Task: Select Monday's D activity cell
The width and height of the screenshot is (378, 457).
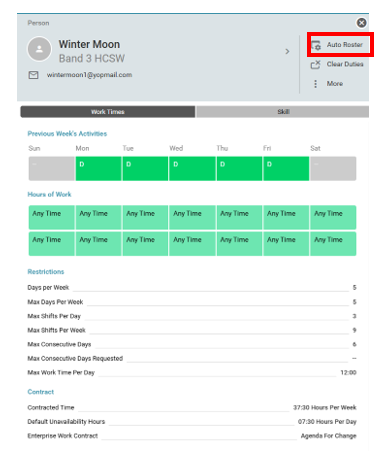Action: (x=98, y=169)
